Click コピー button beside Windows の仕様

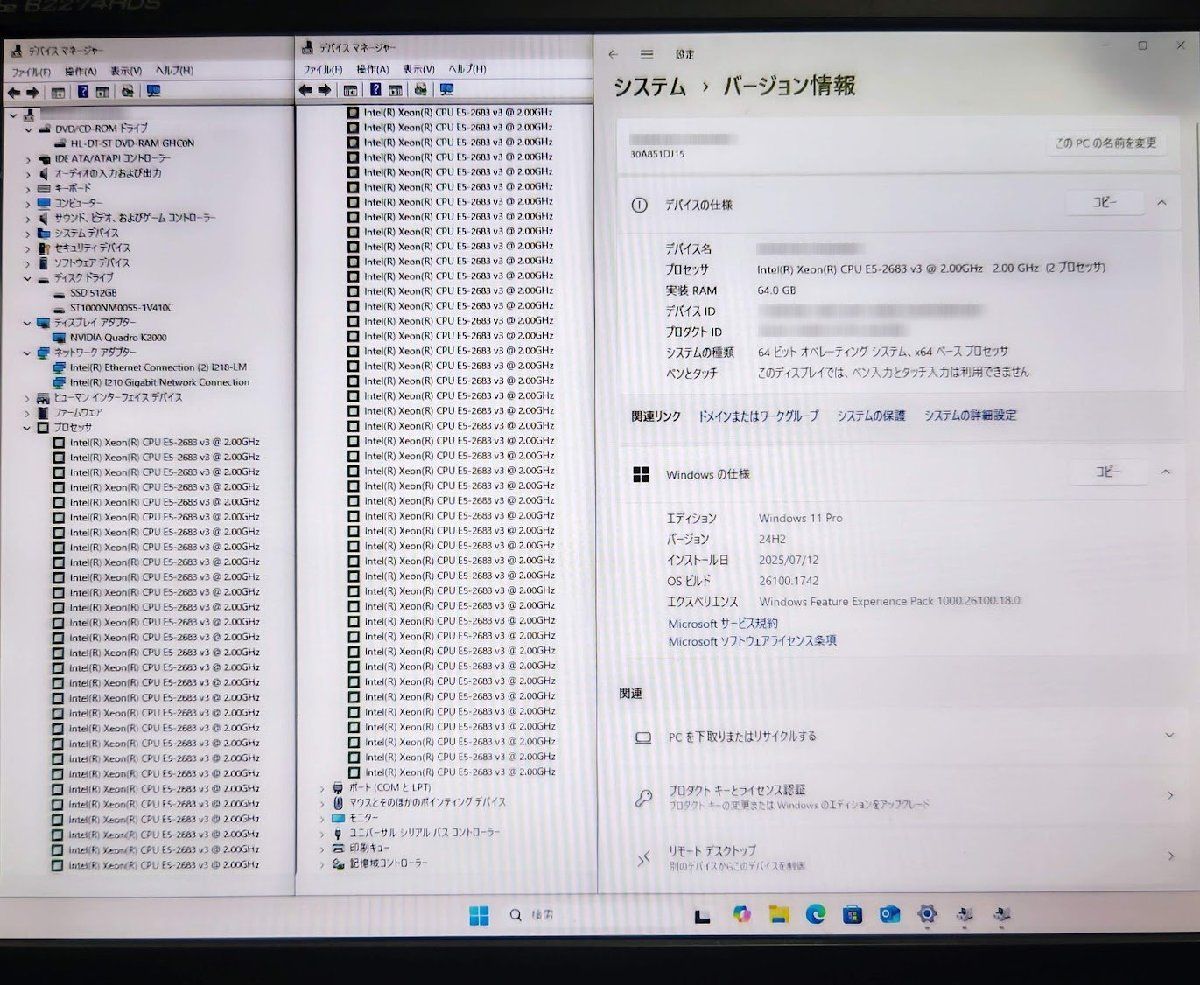(1108, 472)
